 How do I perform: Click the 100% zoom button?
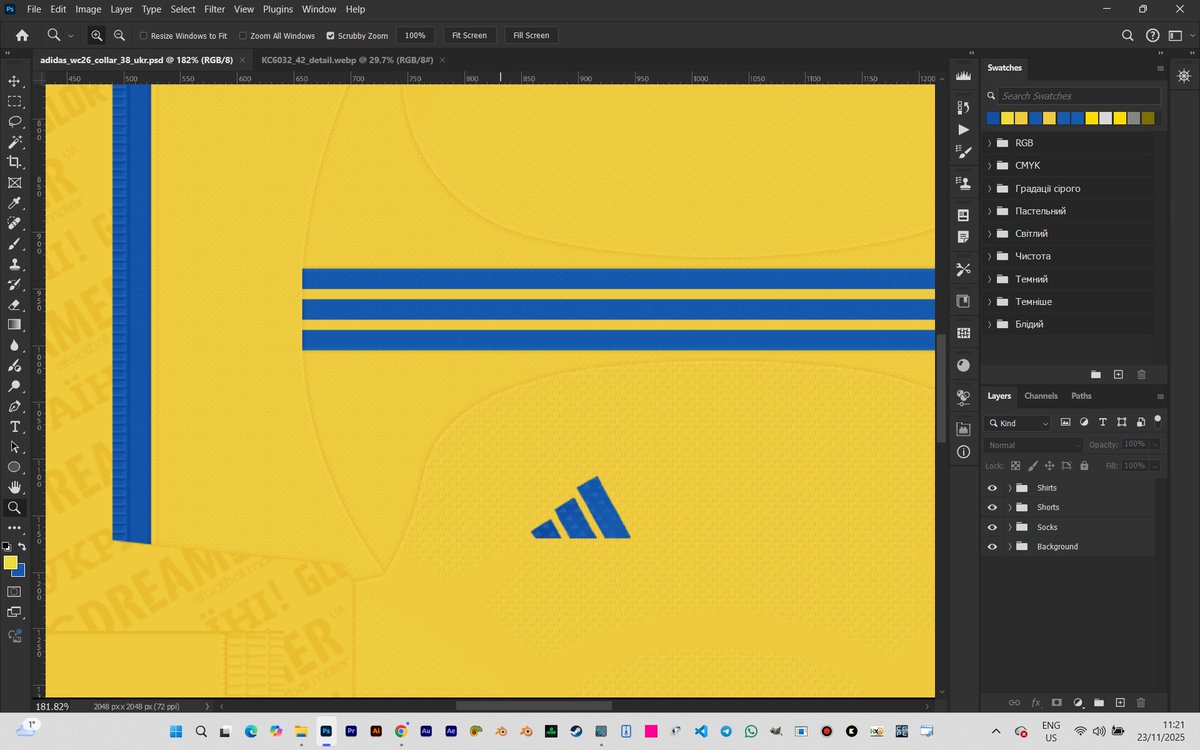point(415,35)
